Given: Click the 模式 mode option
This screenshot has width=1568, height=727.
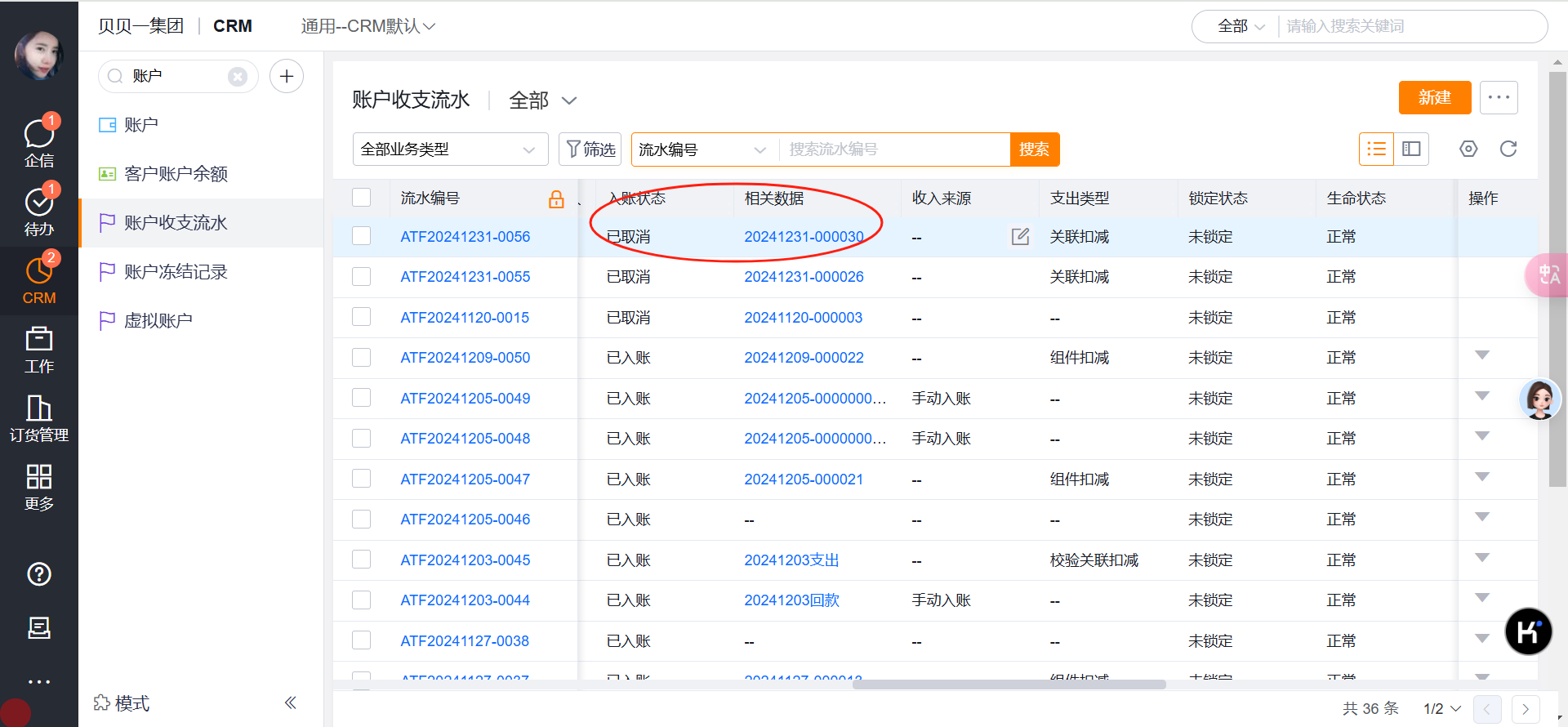Looking at the screenshot, I should point(122,703).
